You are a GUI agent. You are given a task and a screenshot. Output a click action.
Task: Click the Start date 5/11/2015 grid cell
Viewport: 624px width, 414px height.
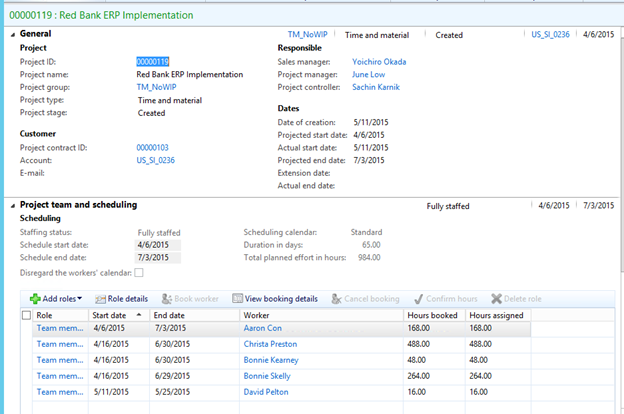coord(119,392)
